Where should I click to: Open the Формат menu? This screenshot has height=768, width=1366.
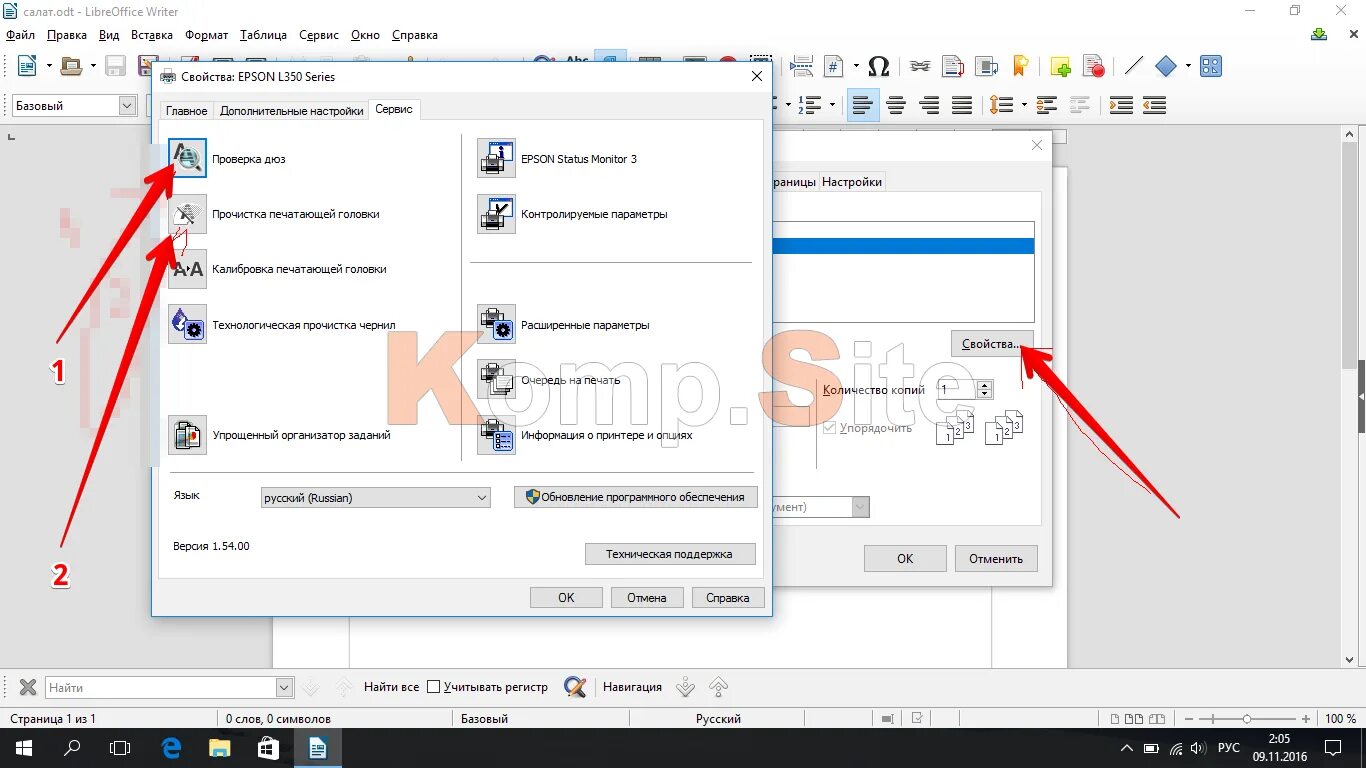point(207,35)
